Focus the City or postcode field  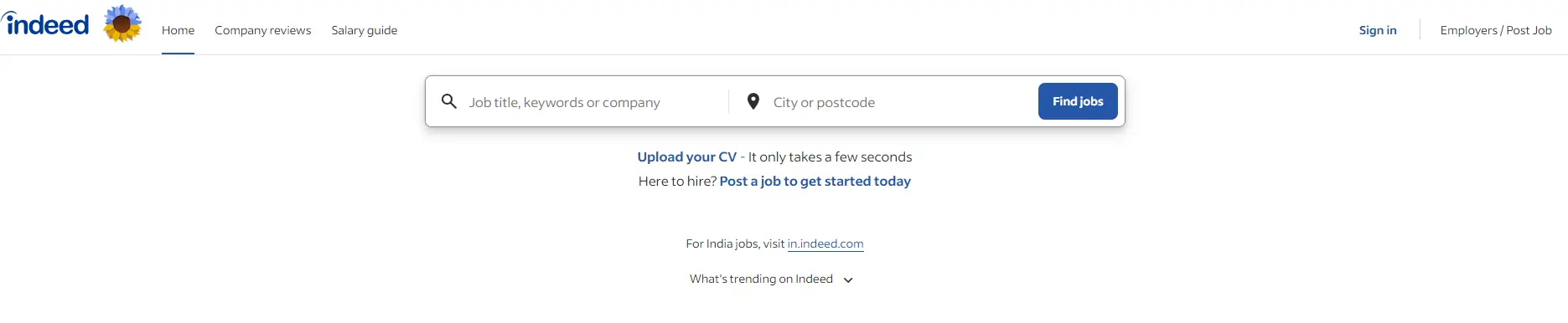click(901, 102)
